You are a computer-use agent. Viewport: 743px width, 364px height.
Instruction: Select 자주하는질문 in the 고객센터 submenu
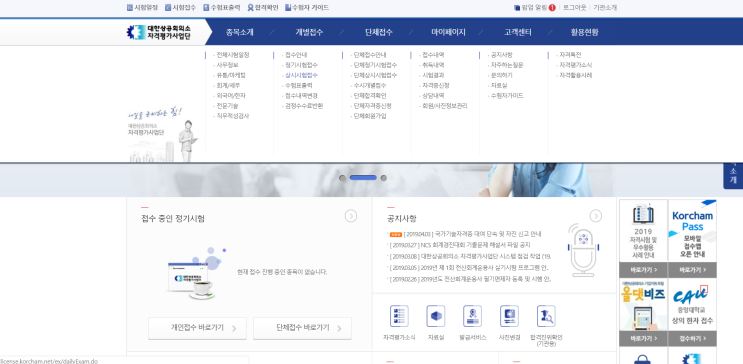pos(507,65)
